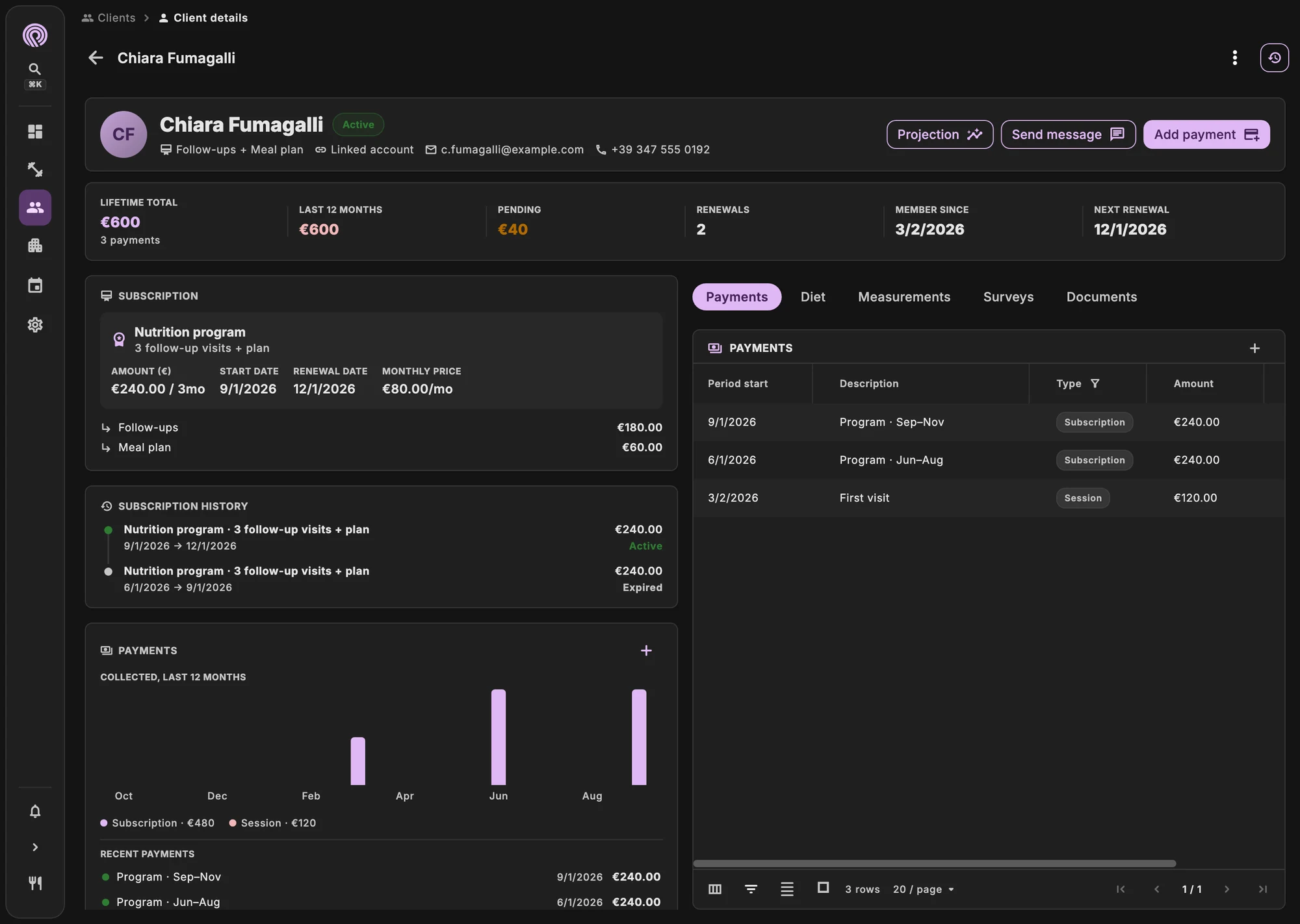Viewport: 1300px width, 924px height.
Task: Open the three-dot more options menu
Action: point(1234,58)
